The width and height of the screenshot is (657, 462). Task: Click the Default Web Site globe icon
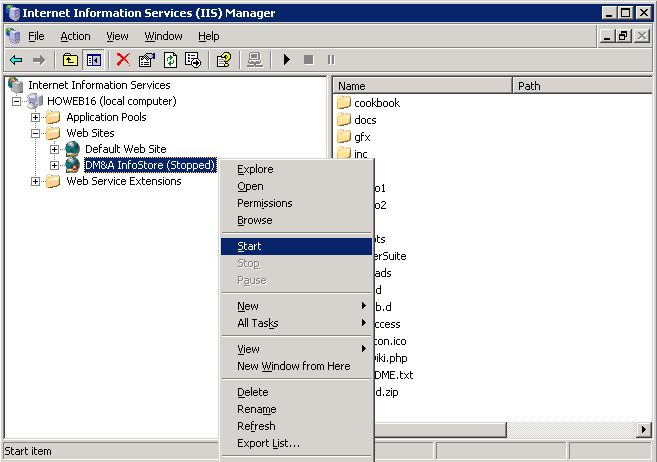pyautogui.click(x=72, y=149)
